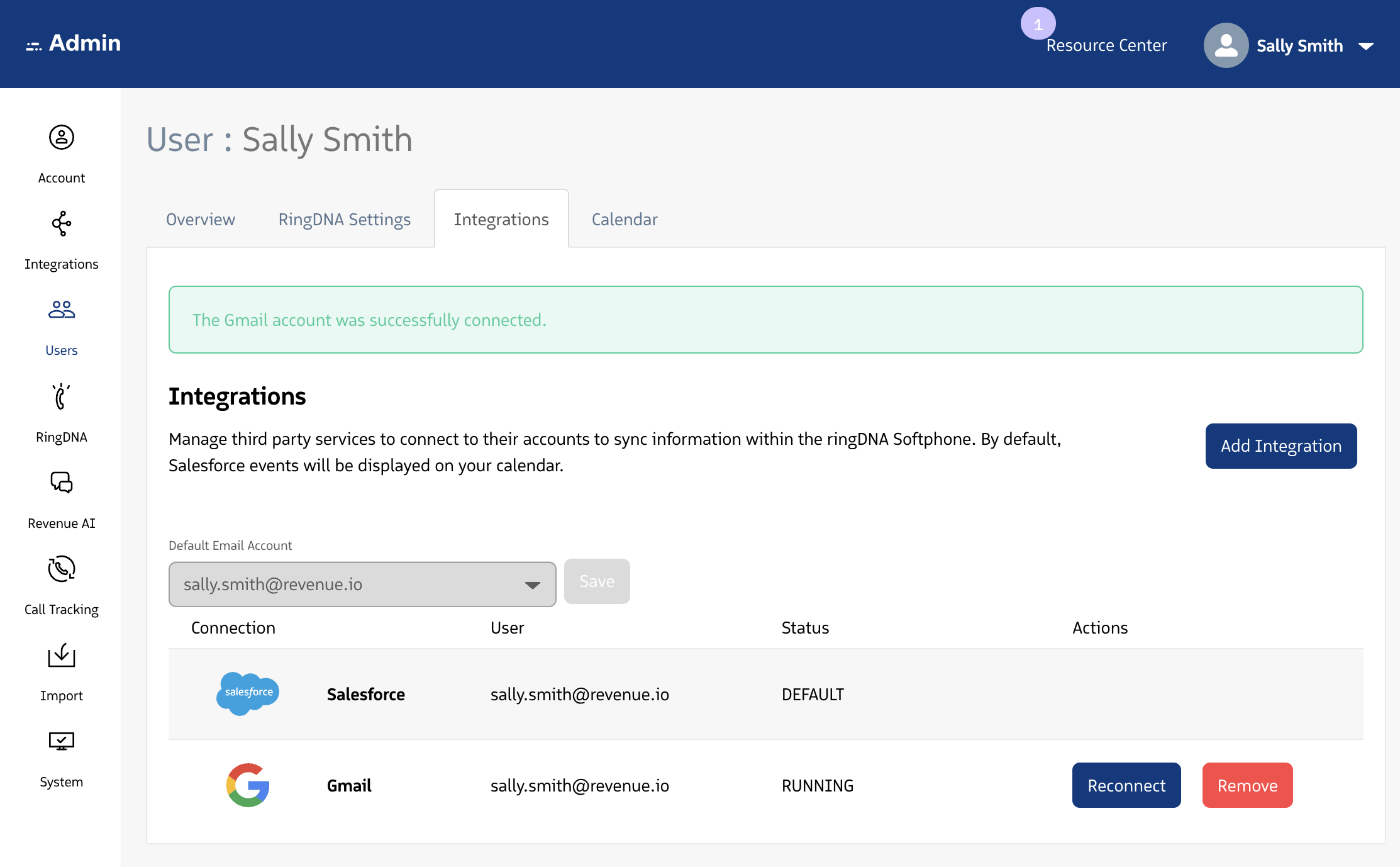Expand the Sally Smith user menu arrow
Screen dimensions: 1400x867
[1365, 46]
